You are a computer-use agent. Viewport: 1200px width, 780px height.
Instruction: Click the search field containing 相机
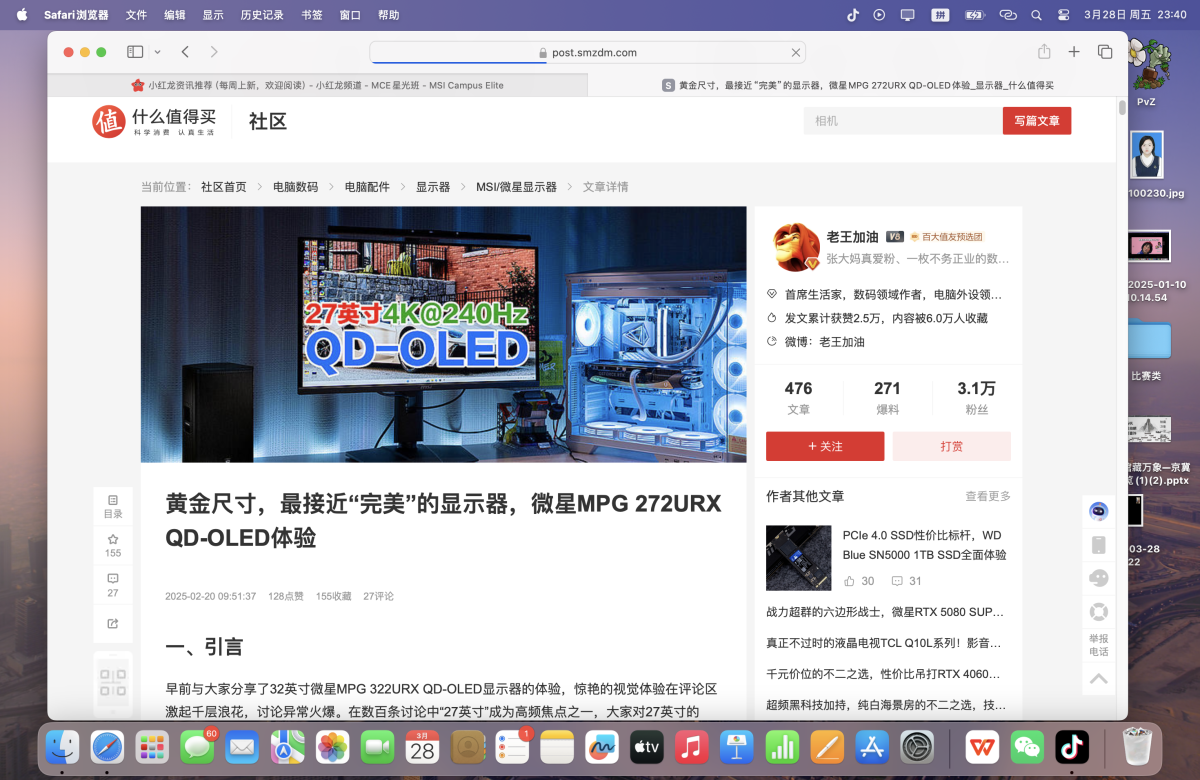[x=903, y=121]
